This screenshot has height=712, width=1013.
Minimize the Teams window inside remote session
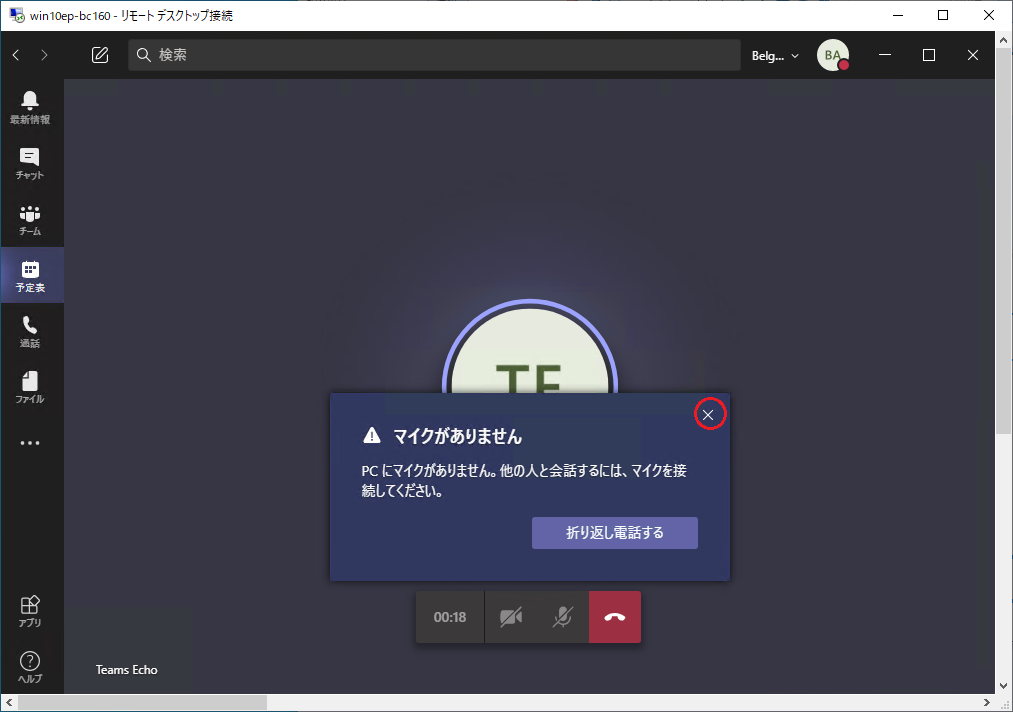885,55
